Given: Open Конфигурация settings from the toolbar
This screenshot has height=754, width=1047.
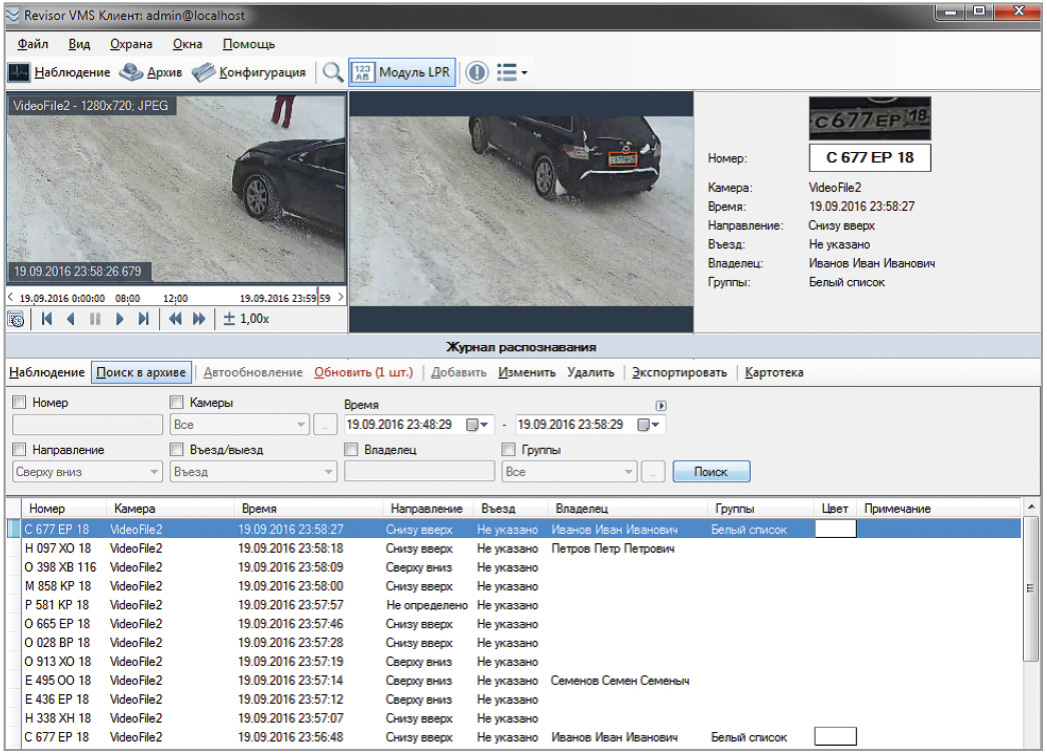Looking at the screenshot, I should tap(249, 72).
